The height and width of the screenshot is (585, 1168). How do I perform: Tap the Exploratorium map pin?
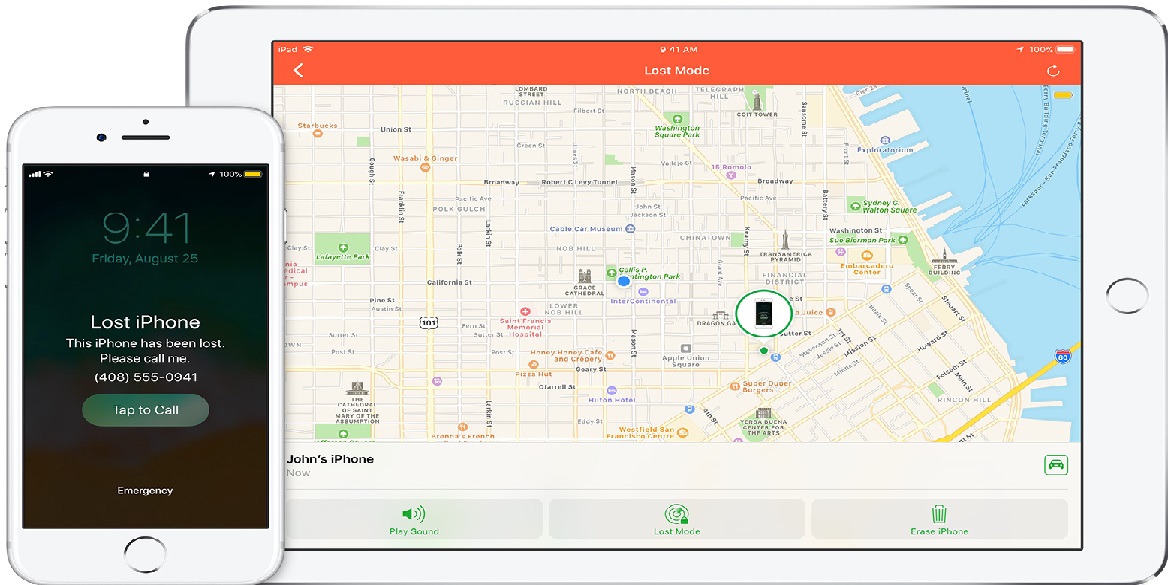884,140
